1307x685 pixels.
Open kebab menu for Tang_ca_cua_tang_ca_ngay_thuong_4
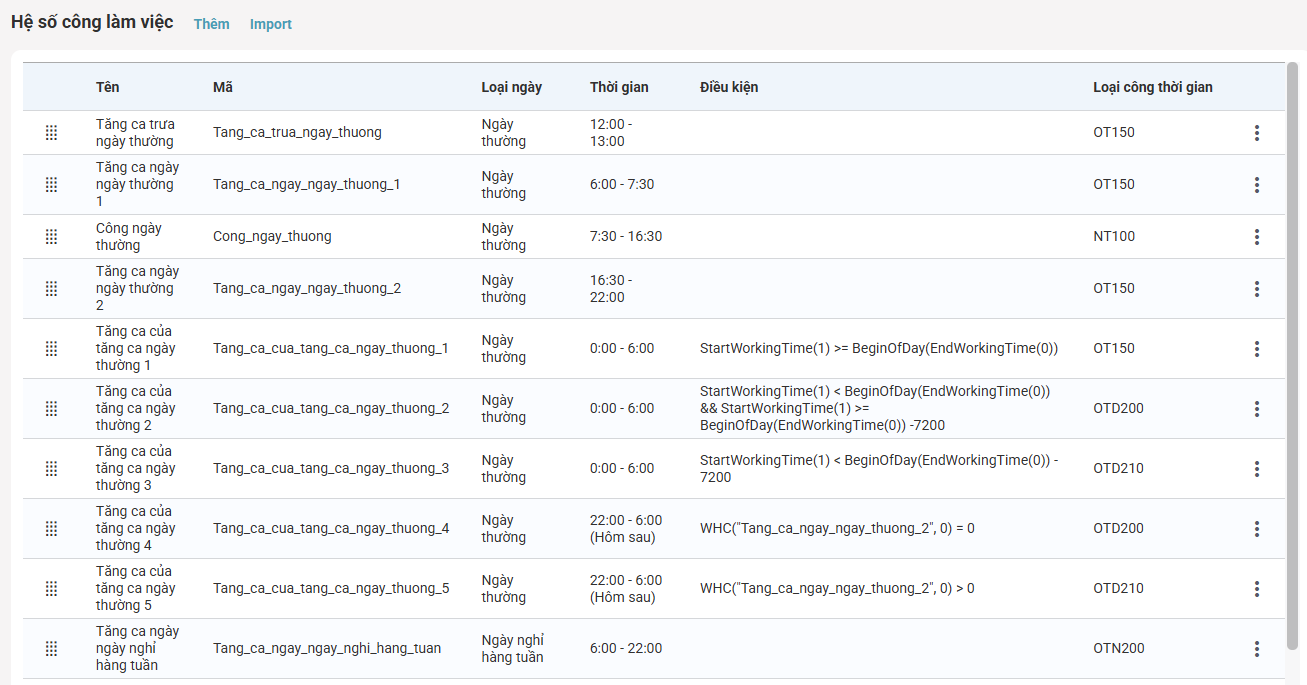(1257, 529)
